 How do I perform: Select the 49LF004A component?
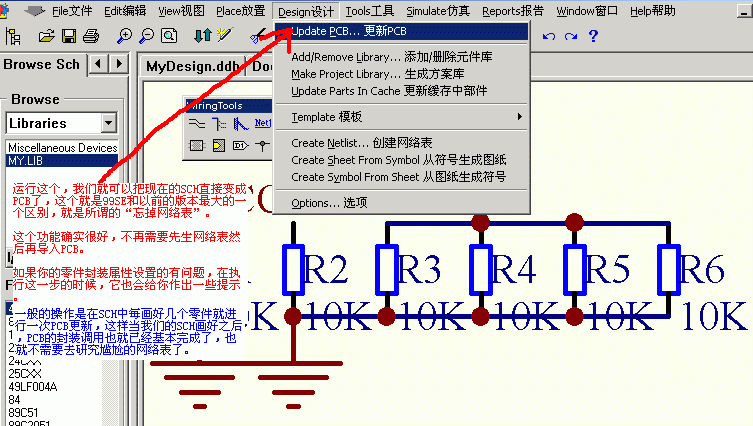(33, 387)
